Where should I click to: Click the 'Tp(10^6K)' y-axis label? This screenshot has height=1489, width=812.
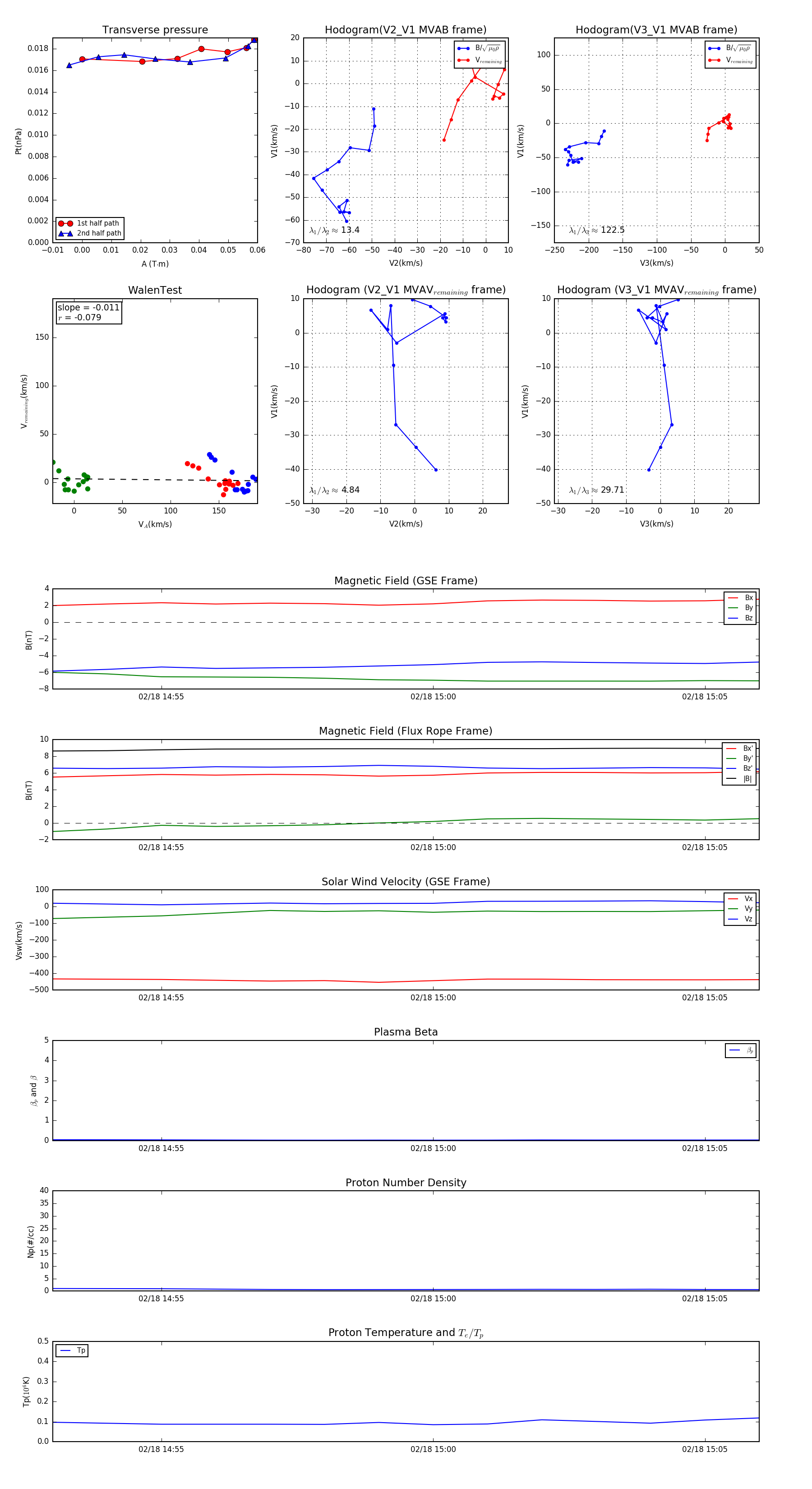click(27, 1392)
